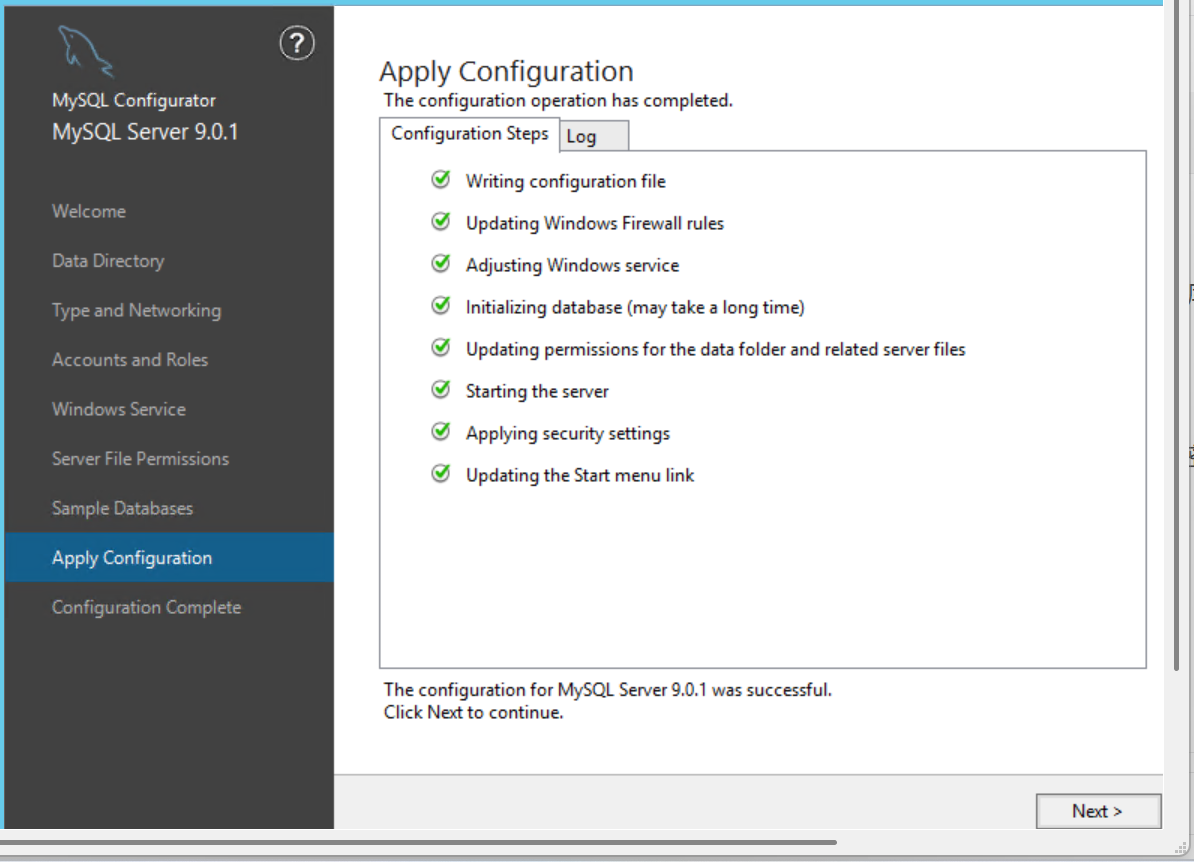This screenshot has height=862, width=1194.
Task: Go to Welcome step in sidebar
Action: (89, 211)
